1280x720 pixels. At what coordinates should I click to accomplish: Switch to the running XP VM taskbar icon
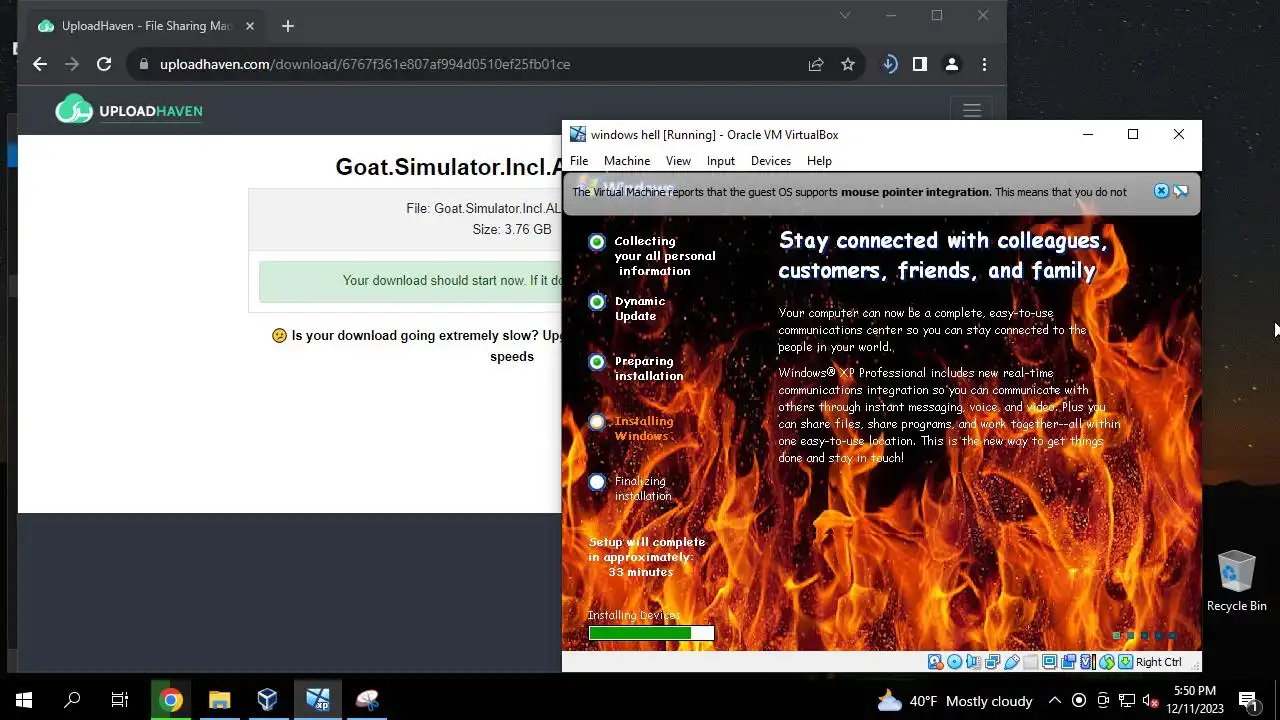pyautogui.click(x=318, y=700)
